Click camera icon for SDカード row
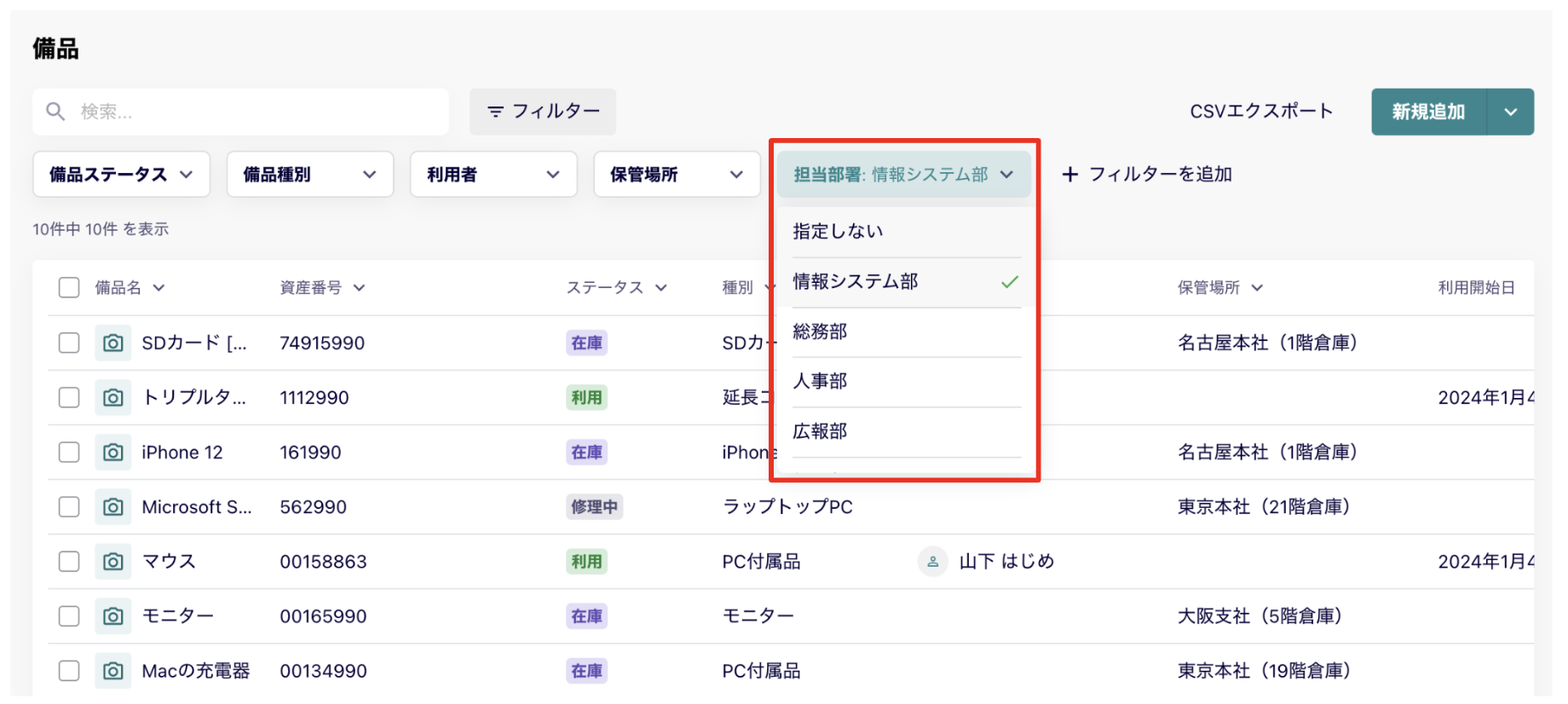This screenshot has width=1568, height=704. (112, 343)
